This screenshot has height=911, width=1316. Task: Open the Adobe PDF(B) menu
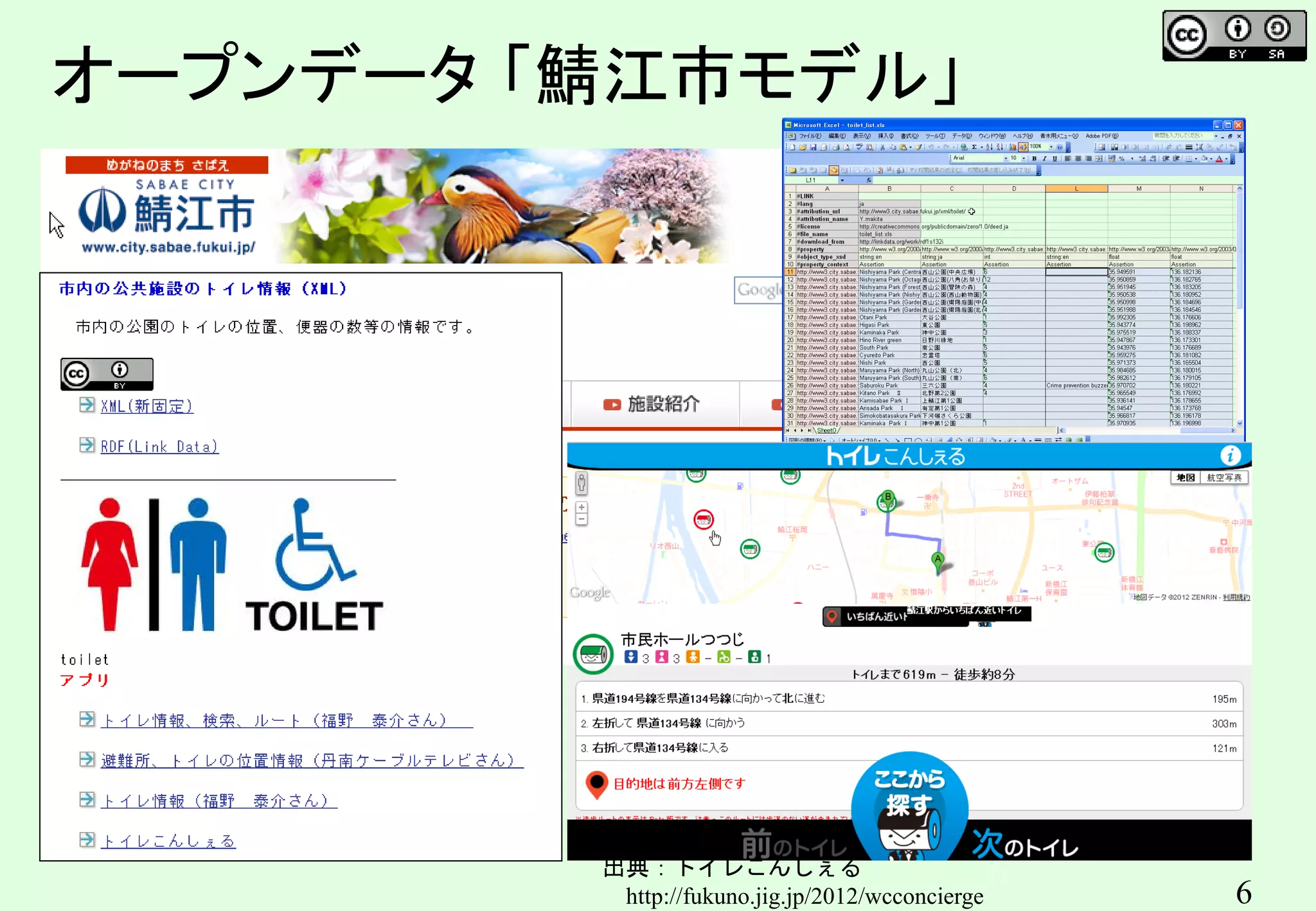point(1102,136)
